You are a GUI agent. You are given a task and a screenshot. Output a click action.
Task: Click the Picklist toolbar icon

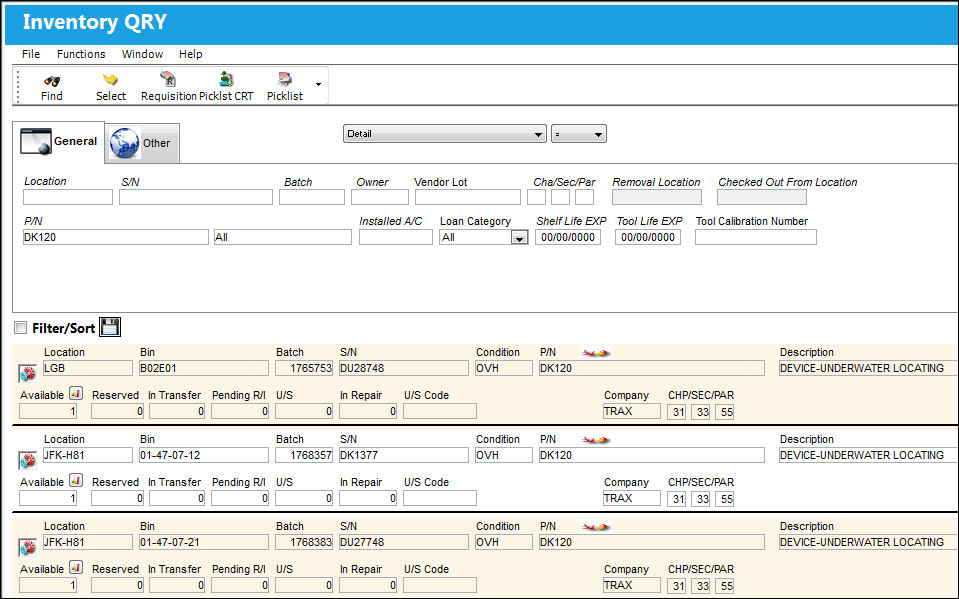pyautogui.click(x=285, y=79)
